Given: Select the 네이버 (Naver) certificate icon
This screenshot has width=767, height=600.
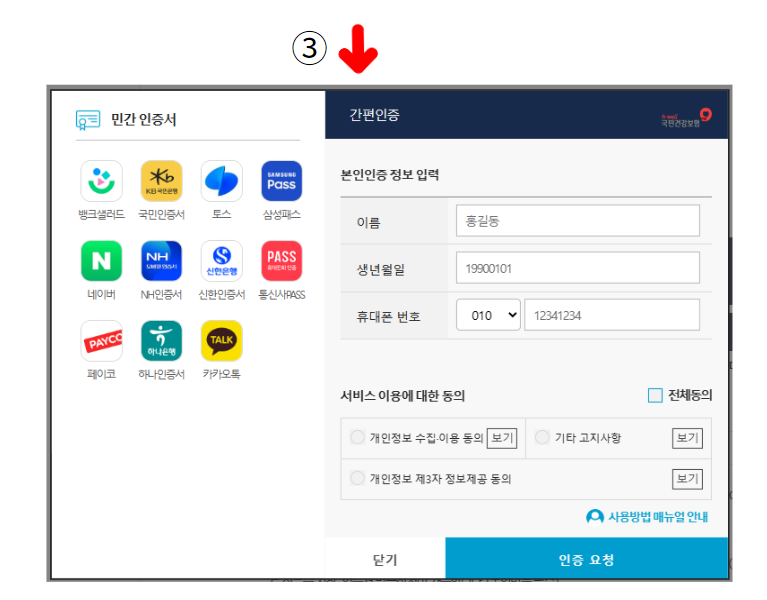Looking at the screenshot, I should [x=101, y=261].
